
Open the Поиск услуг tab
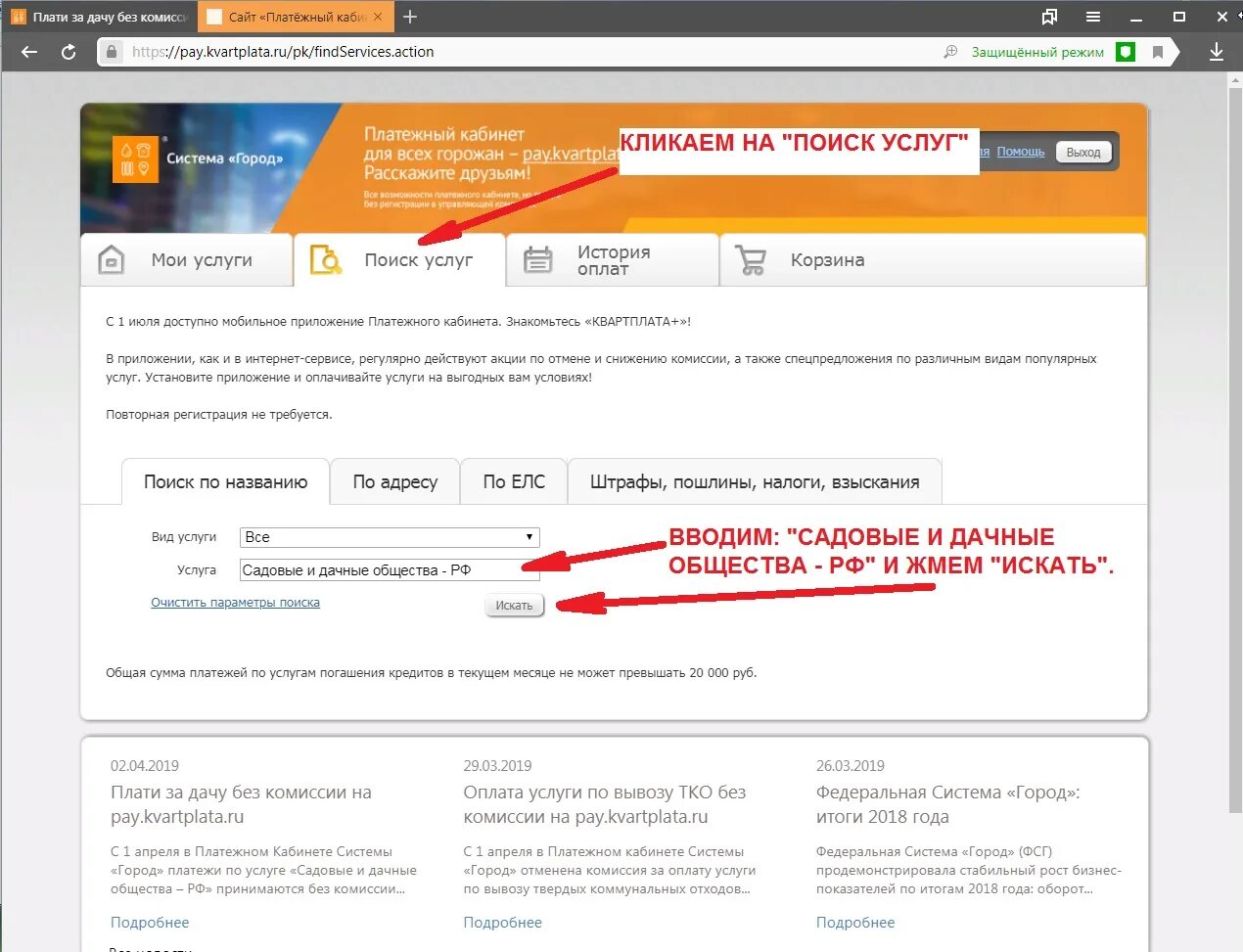pos(399,259)
